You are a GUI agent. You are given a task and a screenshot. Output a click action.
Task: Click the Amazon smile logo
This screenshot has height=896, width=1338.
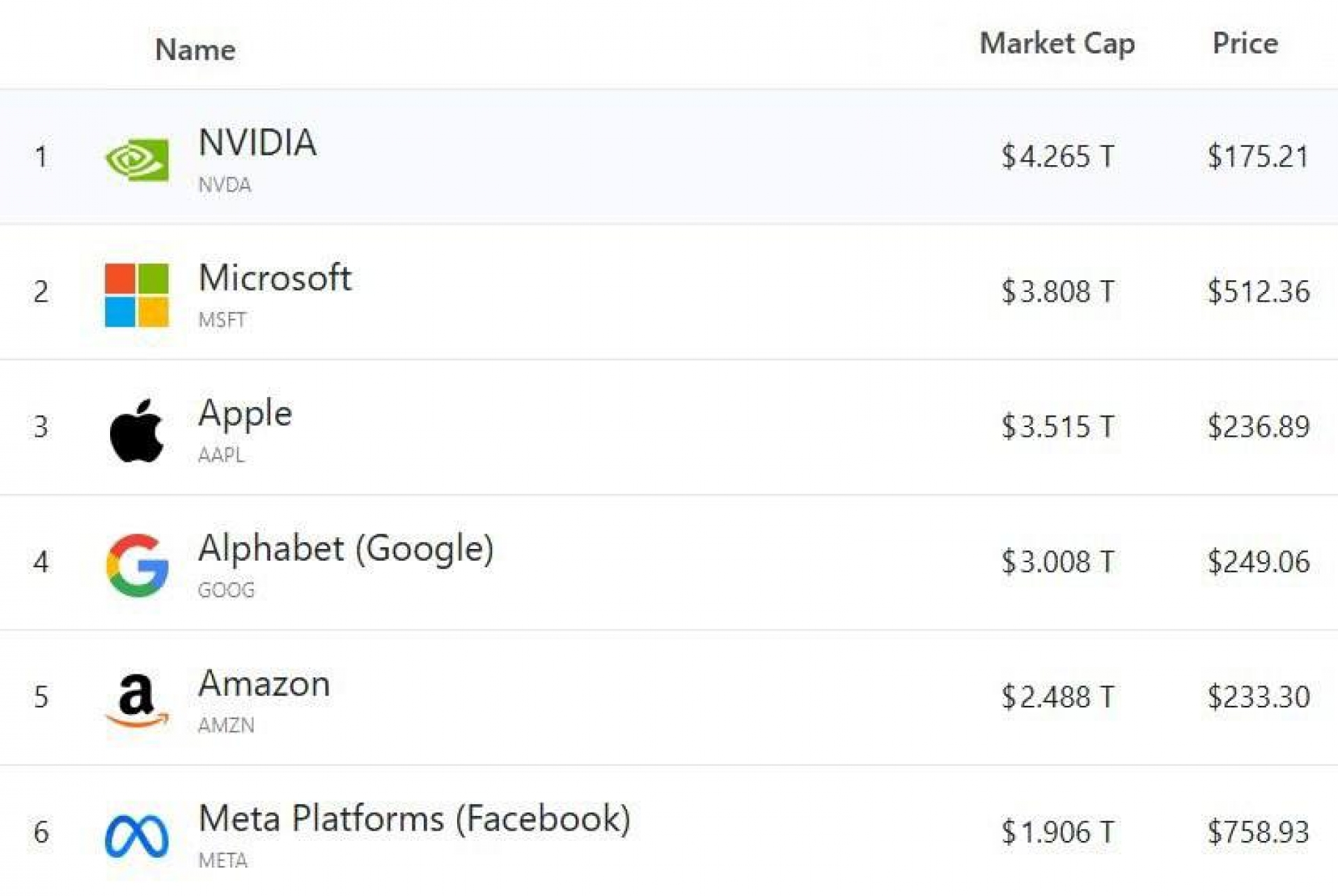(x=137, y=700)
